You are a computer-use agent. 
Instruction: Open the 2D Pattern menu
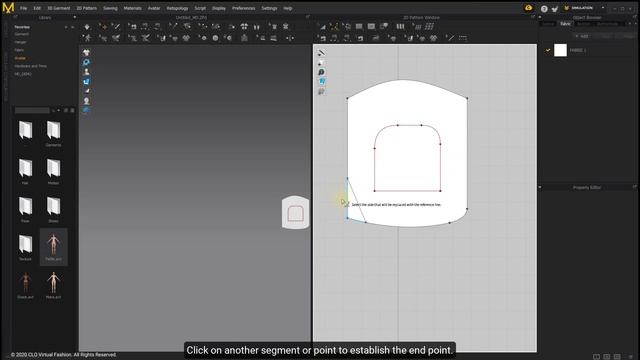[87, 8]
